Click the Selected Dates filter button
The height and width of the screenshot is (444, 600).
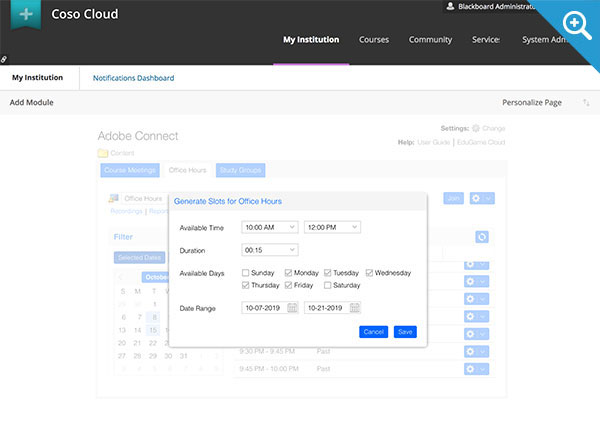pyautogui.click(x=139, y=258)
